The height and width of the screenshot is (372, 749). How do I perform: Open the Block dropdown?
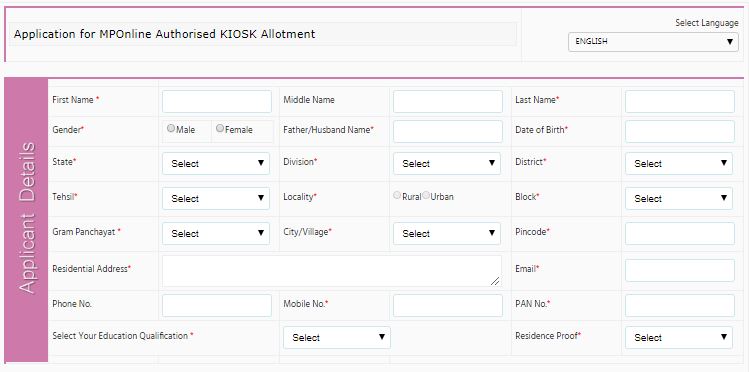click(679, 198)
